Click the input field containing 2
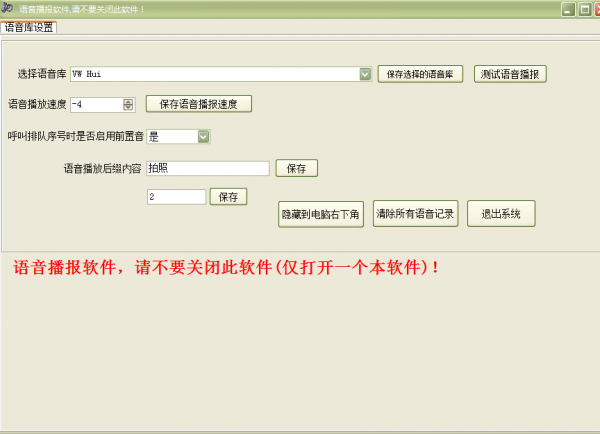Screen dimensions: 600x434 pyautogui.click(x=176, y=197)
